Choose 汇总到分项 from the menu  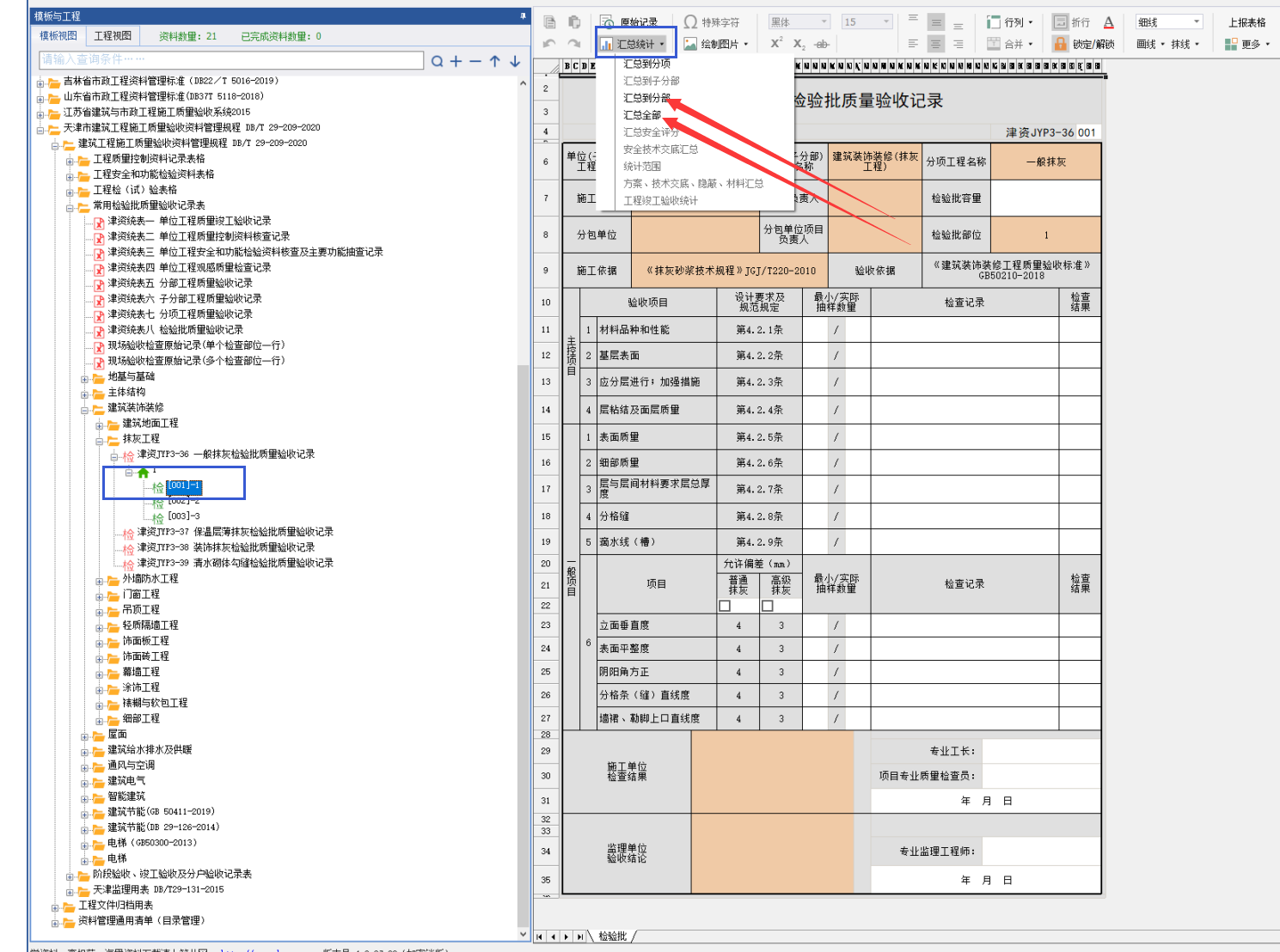[646, 64]
